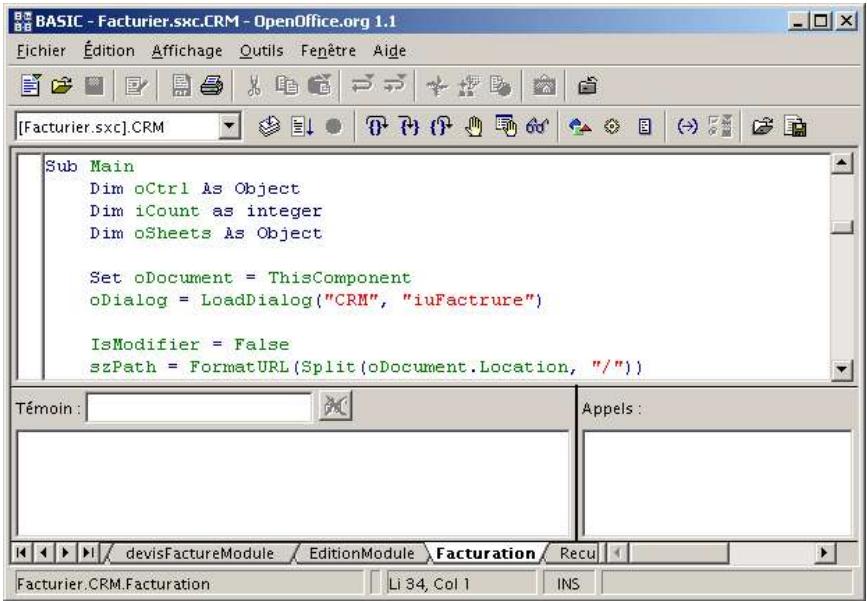Click the Controls icon
Image resolution: width=867 pixels, height=601 pixels.
720,127
